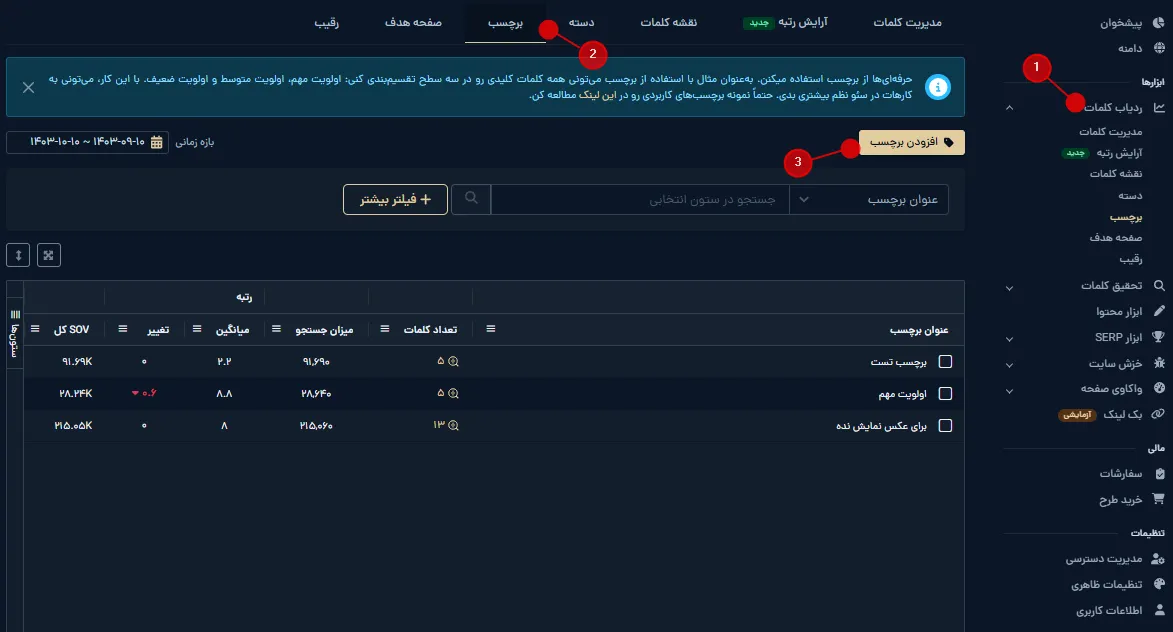Click the اطلاعات کاربری person icon
Image resolution: width=1173 pixels, height=632 pixels.
coord(1160,610)
